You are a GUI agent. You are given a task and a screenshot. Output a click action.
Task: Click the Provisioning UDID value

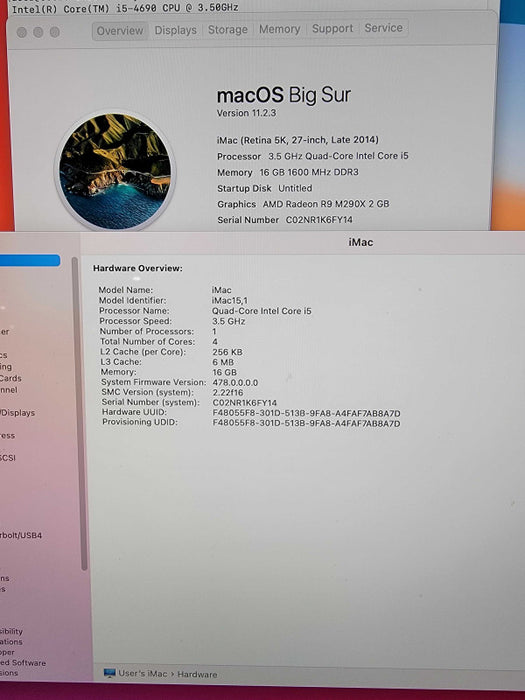pos(306,423)
